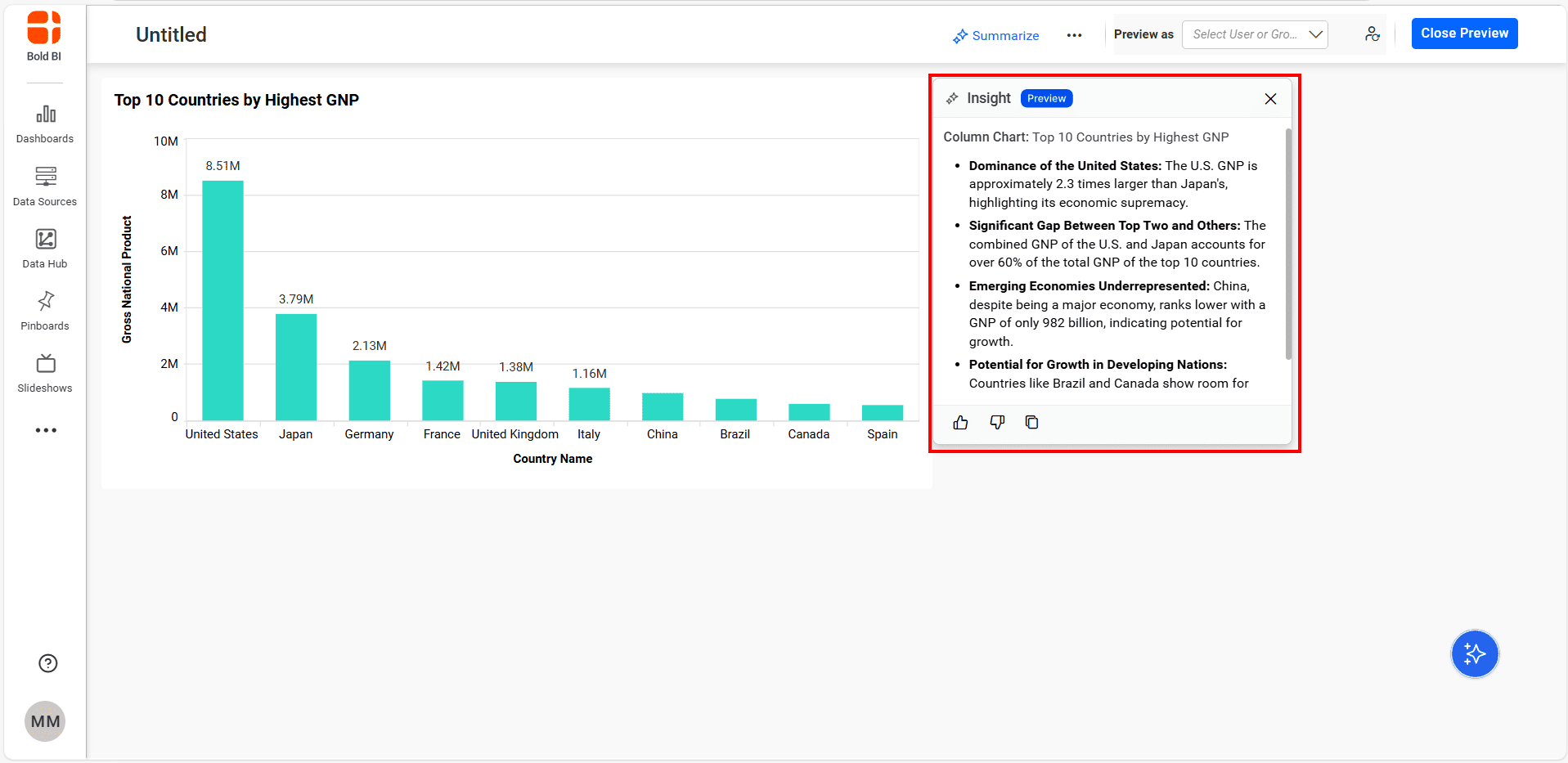1568x763 pixels.
Task: Close the Insight panel
Action: click(1269, 99)
